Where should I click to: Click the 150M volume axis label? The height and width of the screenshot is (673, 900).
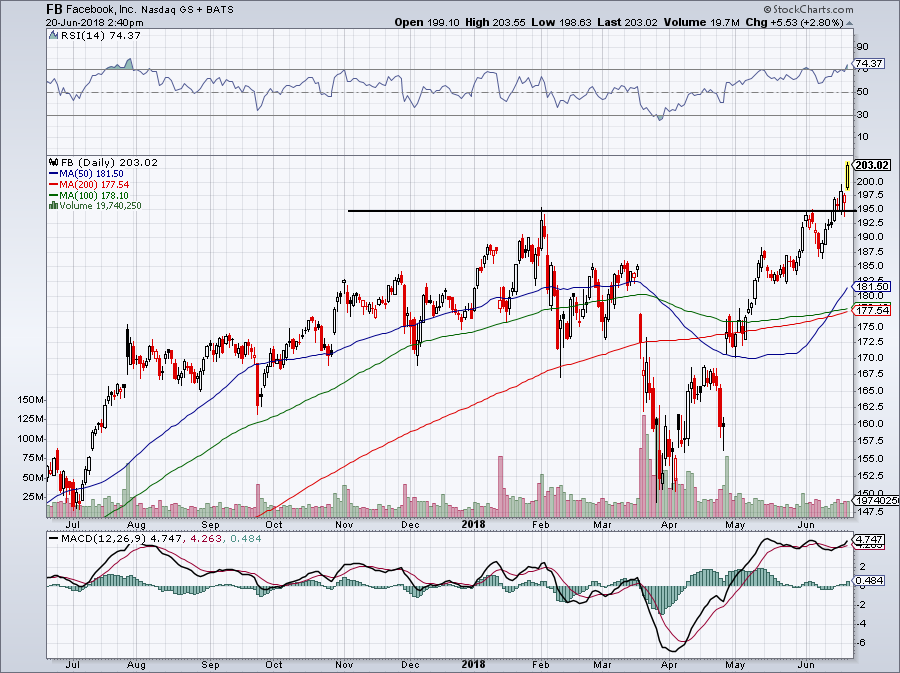pos(31,400)
